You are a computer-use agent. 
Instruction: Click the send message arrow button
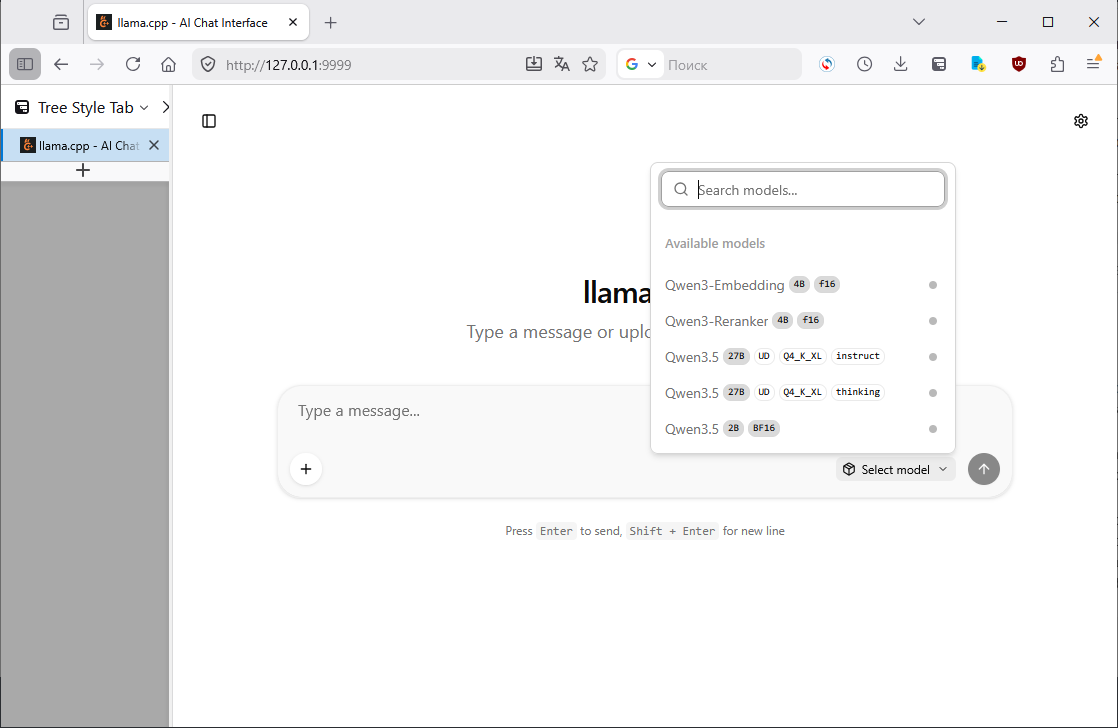point(983,469)
